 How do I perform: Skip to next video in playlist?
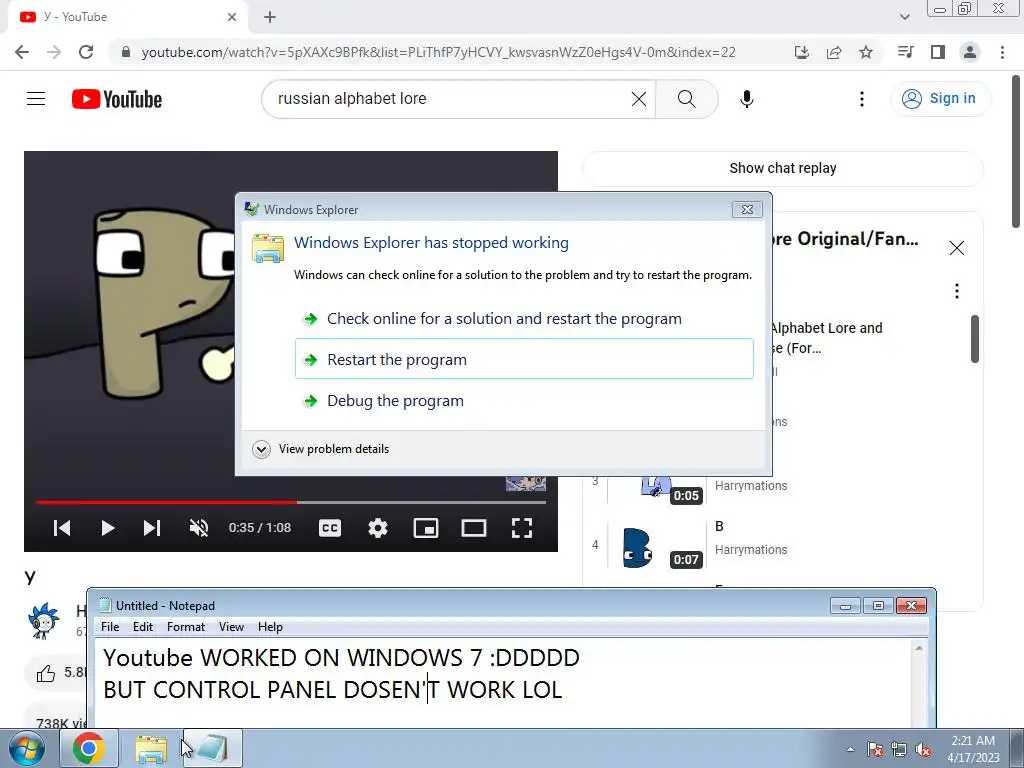pos(152,528)
